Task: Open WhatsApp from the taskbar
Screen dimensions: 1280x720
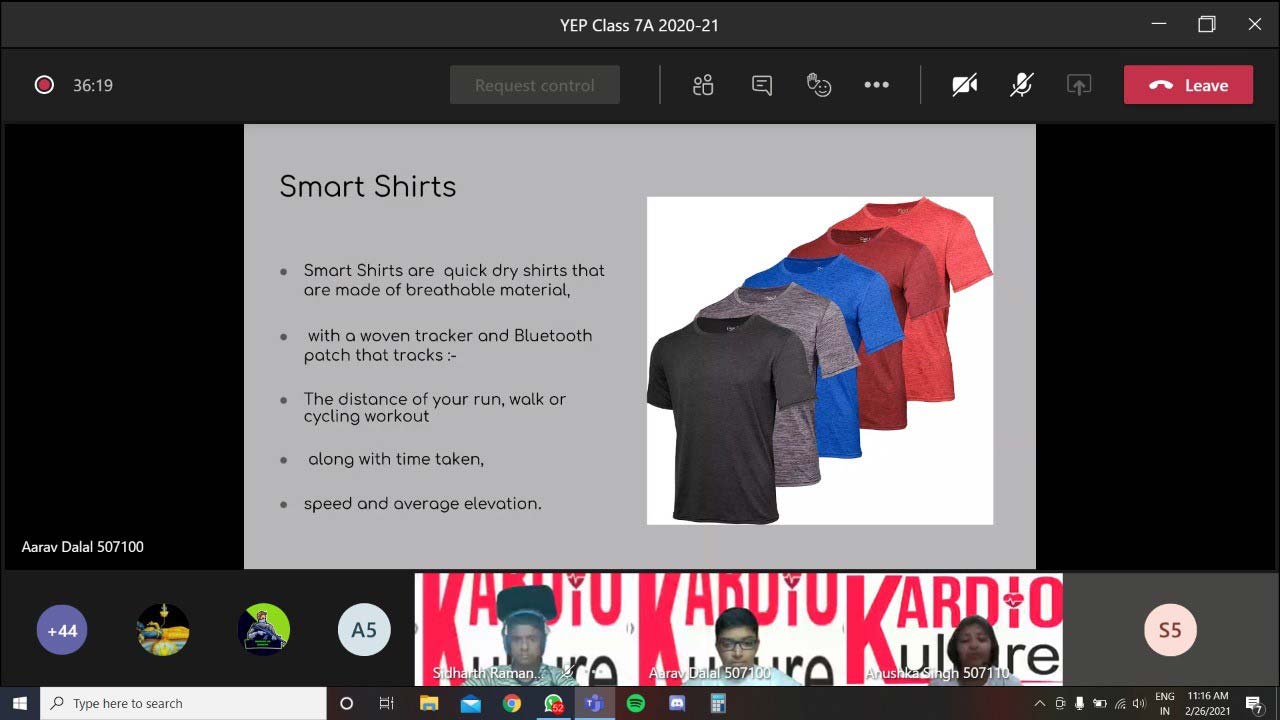Action: (x=553, y=703)
